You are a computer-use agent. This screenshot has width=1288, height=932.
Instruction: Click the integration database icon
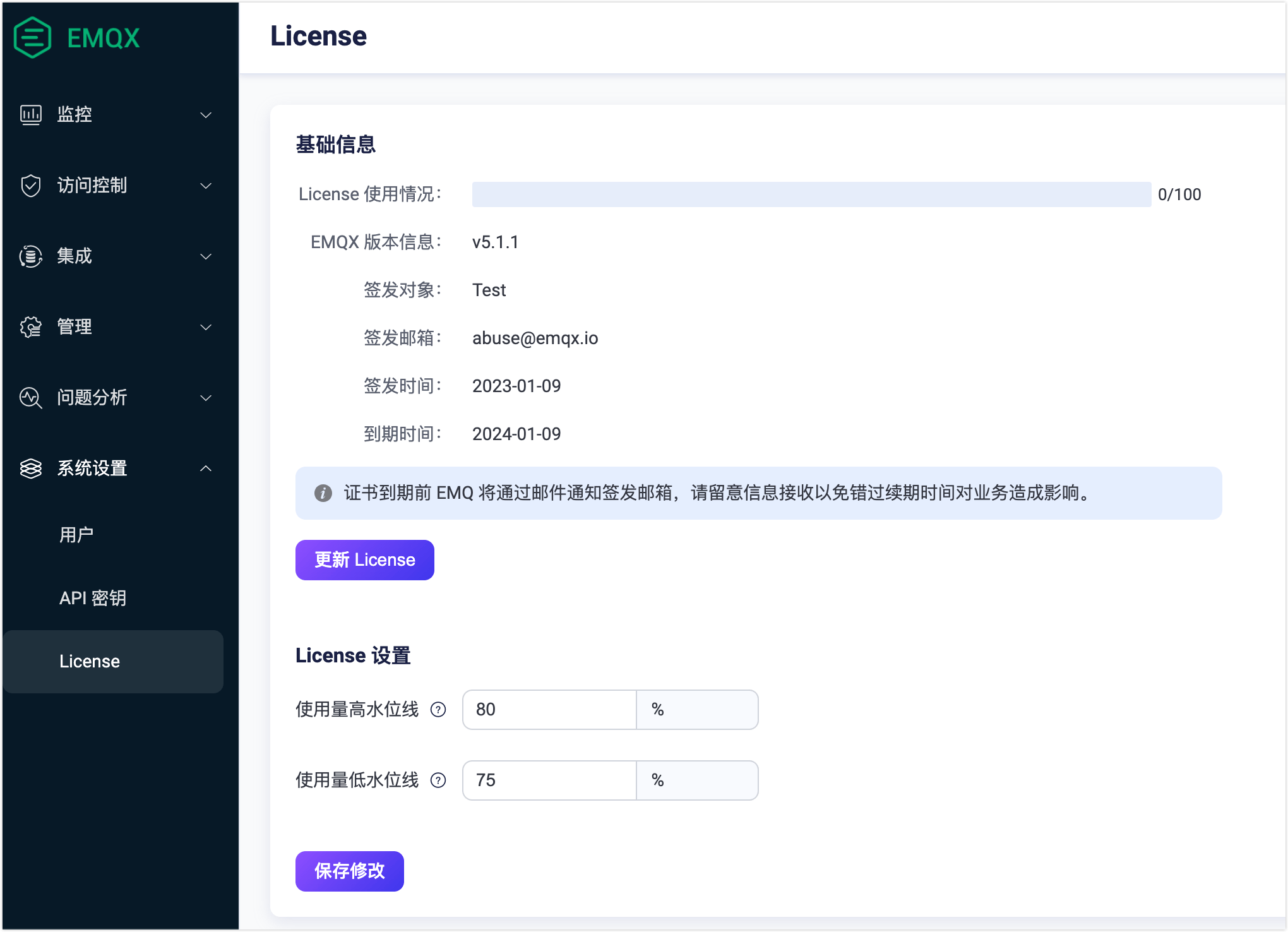pyautogui.click(x=31, y=256)
